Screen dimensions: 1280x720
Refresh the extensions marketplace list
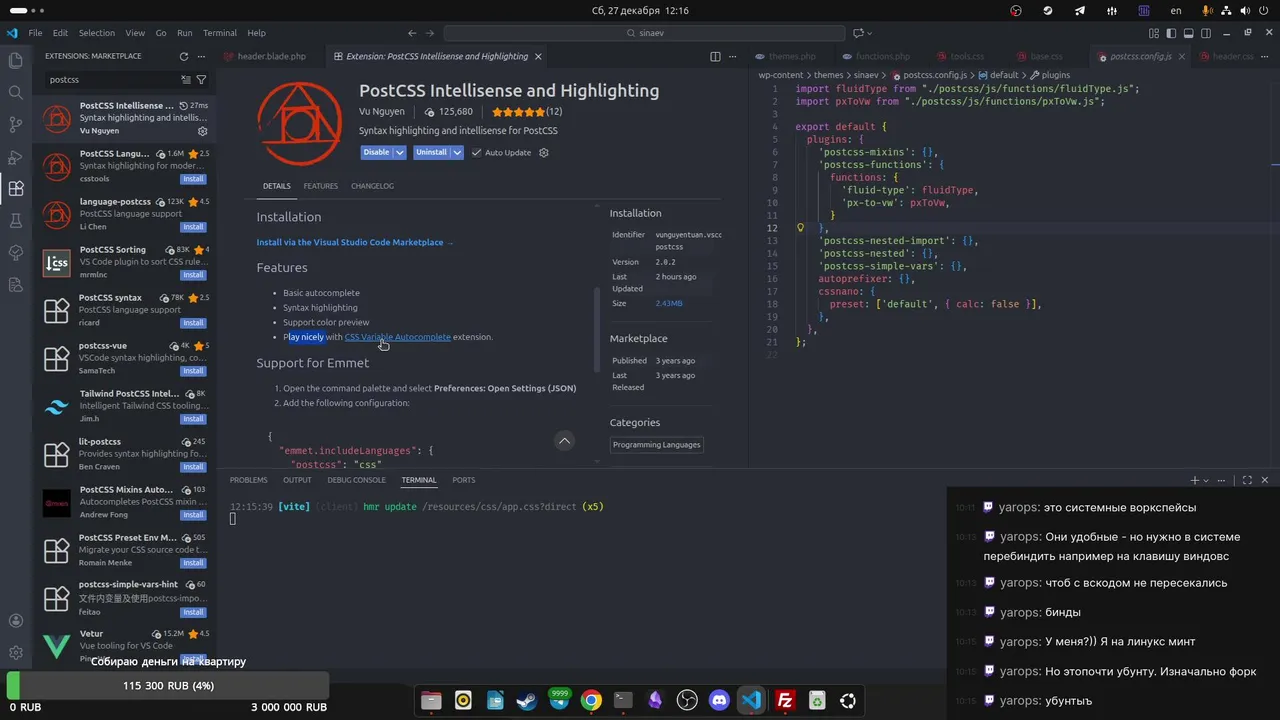(x=183, y=57)
